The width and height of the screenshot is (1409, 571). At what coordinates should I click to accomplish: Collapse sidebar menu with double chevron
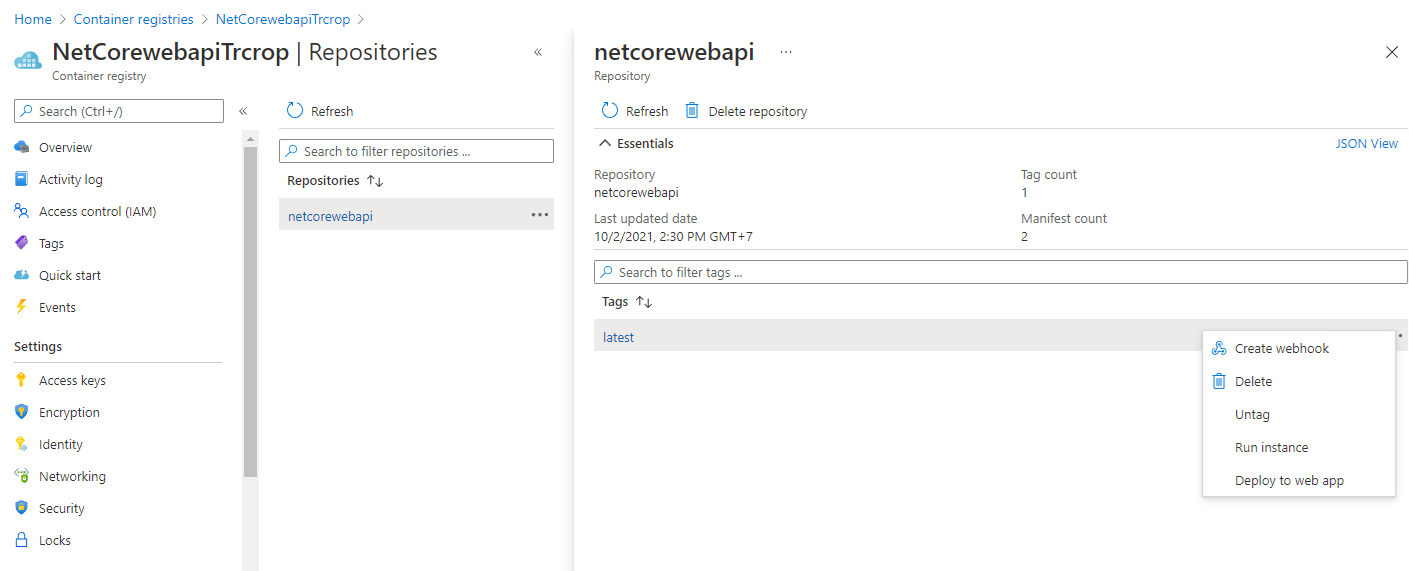click(242, 111)
